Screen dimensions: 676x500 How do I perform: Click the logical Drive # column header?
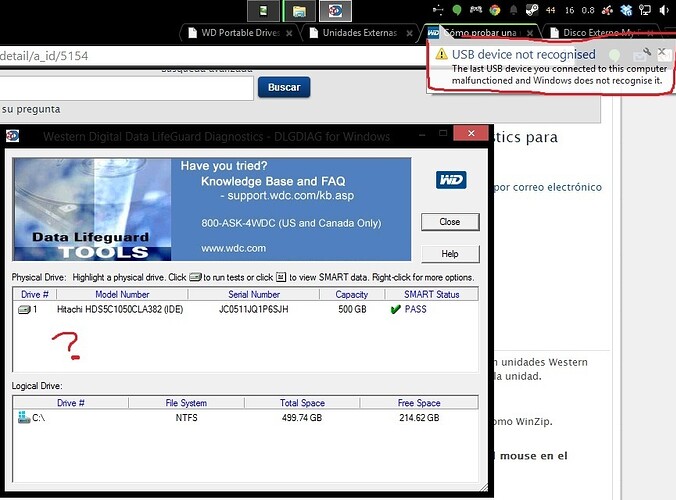[x=71, y=403]
